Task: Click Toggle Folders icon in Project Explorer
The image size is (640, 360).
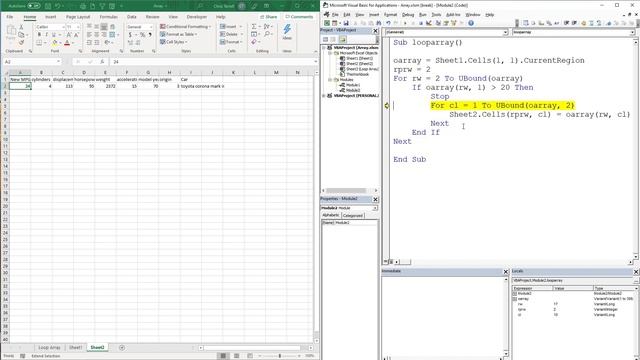Action: [342, 40]
